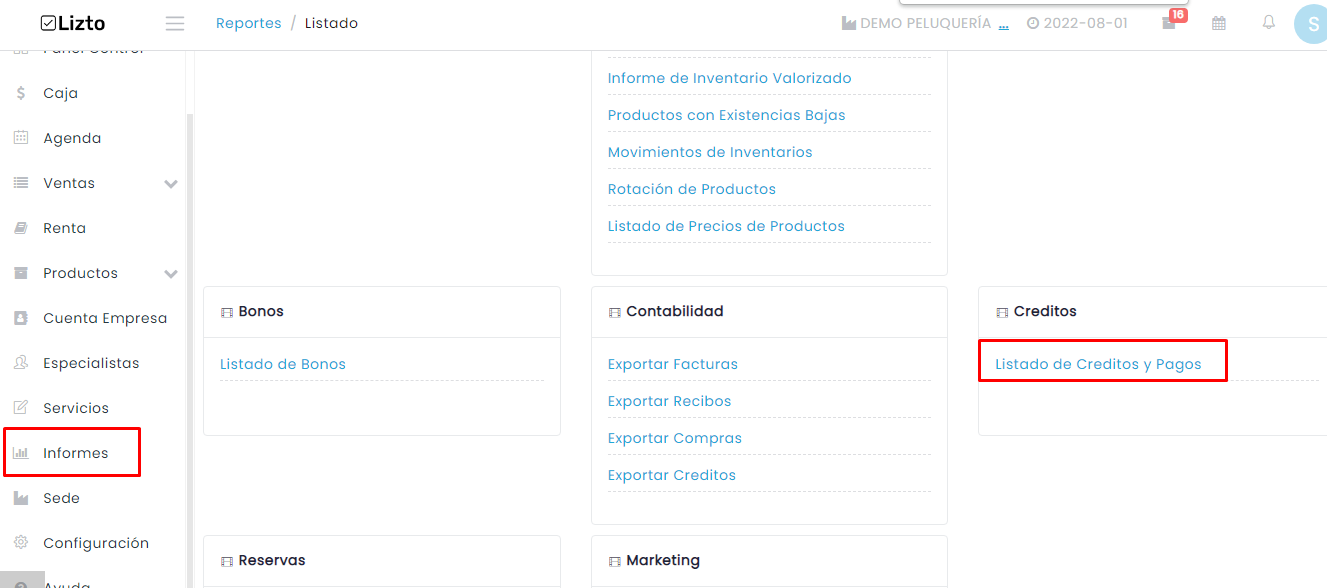
Task: Expand the Productos submenu chevron
Action: (x=171, y=274)
